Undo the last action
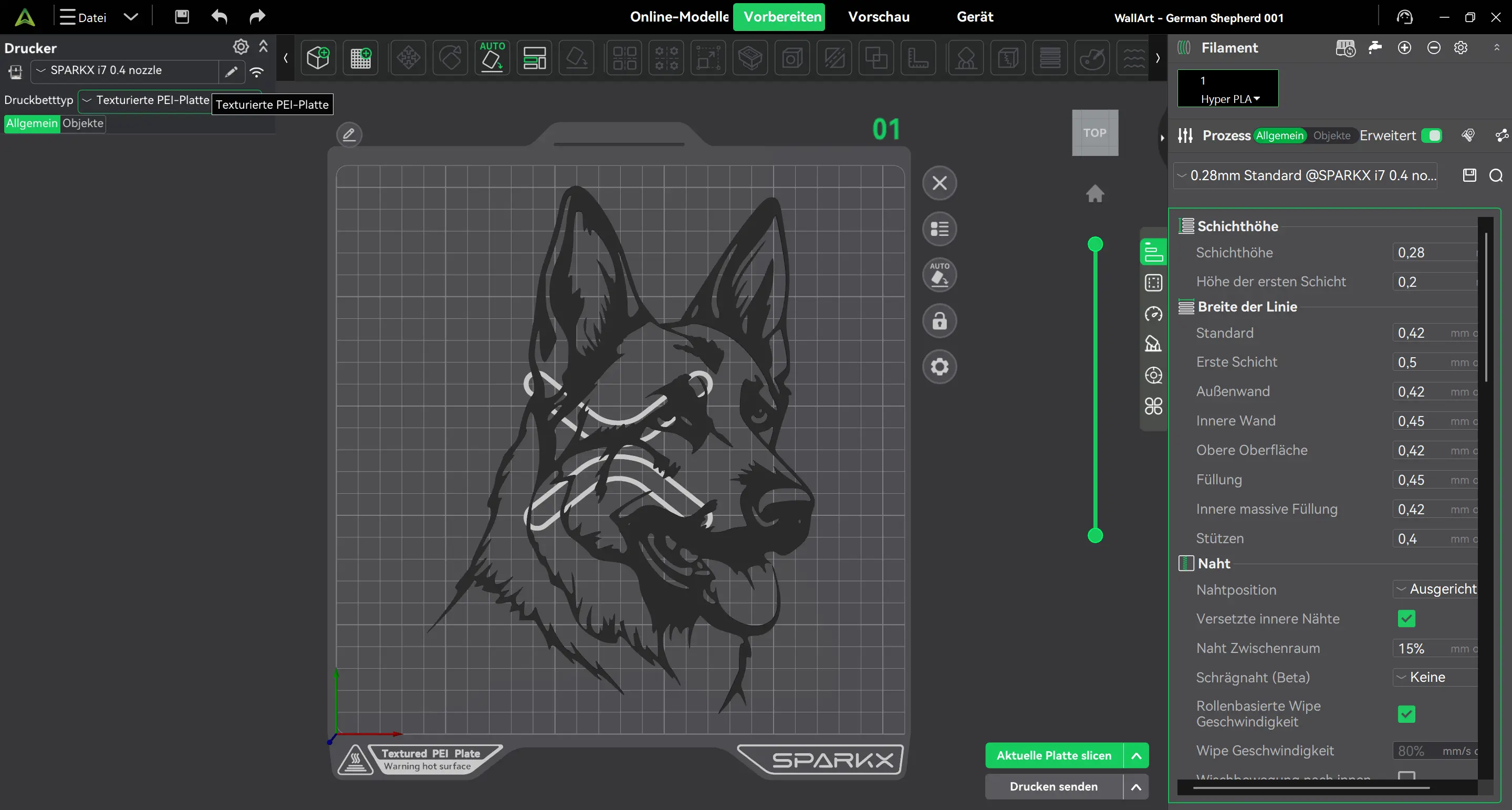The image size is (1512, 810). [x=220, y=16]
